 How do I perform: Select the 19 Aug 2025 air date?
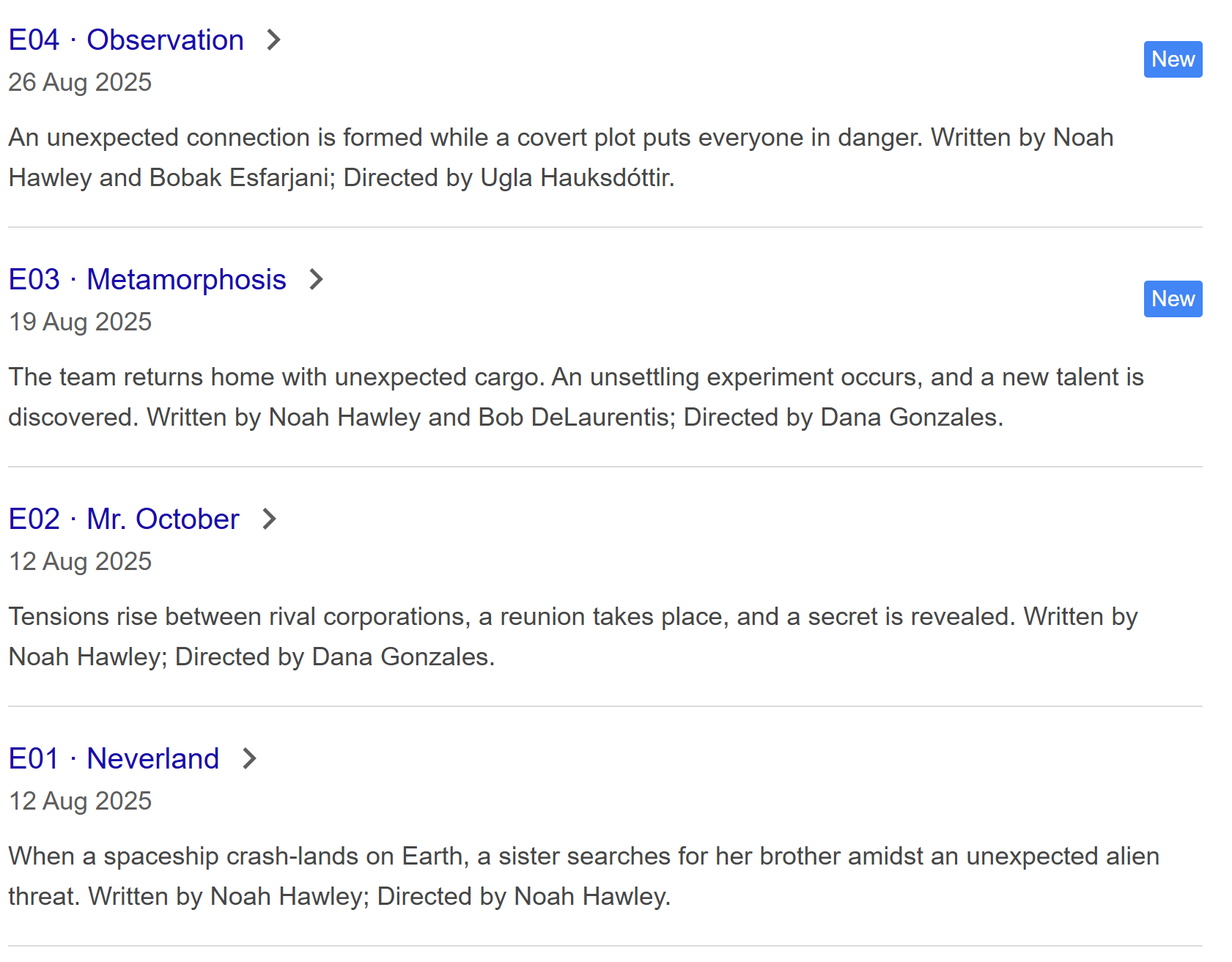[80, 322]
